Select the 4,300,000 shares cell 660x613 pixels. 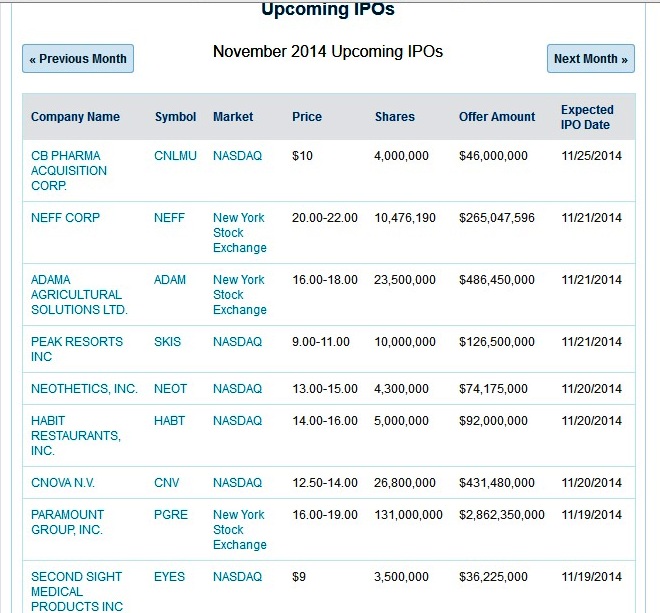(401, 389)
